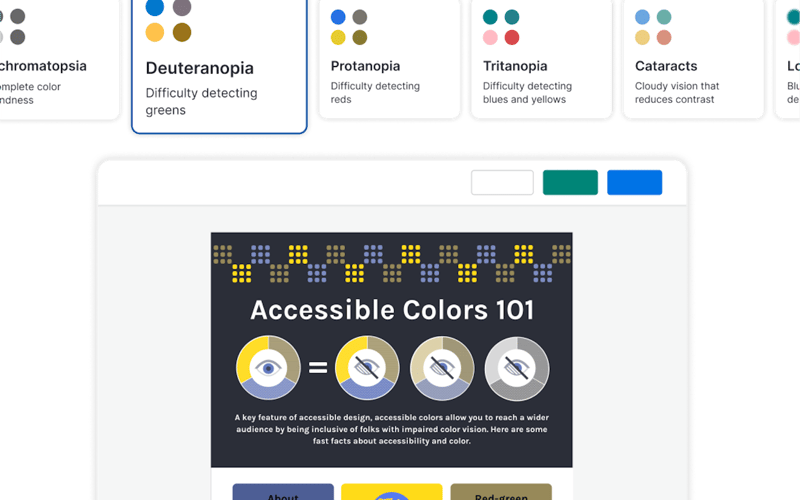This screenshot has width=800, height=500.
Task: Click the yellow middle box in infographic
Action: click(392, 492)
